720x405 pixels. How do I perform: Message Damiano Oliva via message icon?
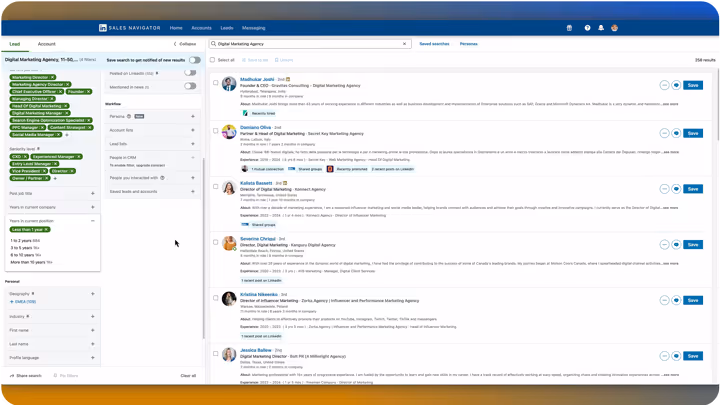pos(676,133)
